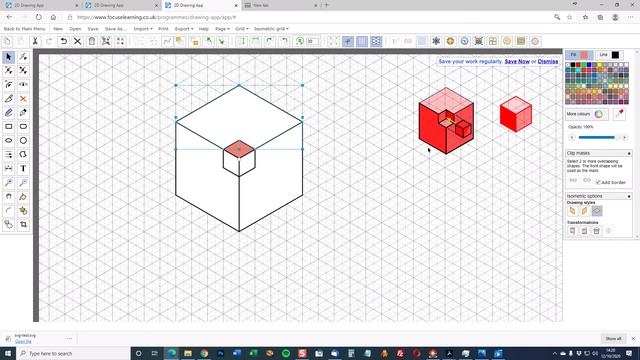Click Back to Main Menu

(24, 29)
